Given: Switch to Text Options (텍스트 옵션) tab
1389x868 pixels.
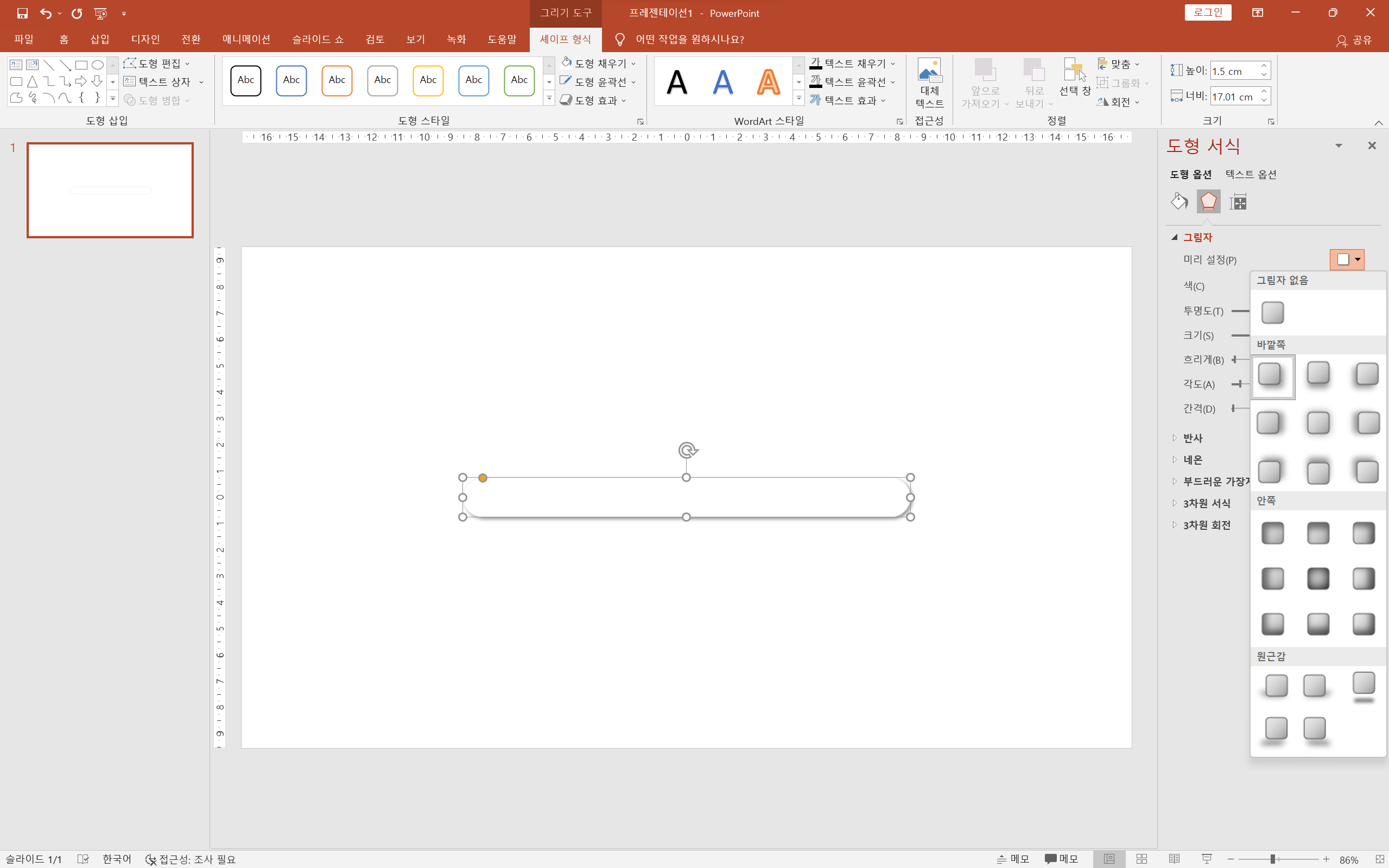Looking at the screenshot, I should pos(1251,174).
